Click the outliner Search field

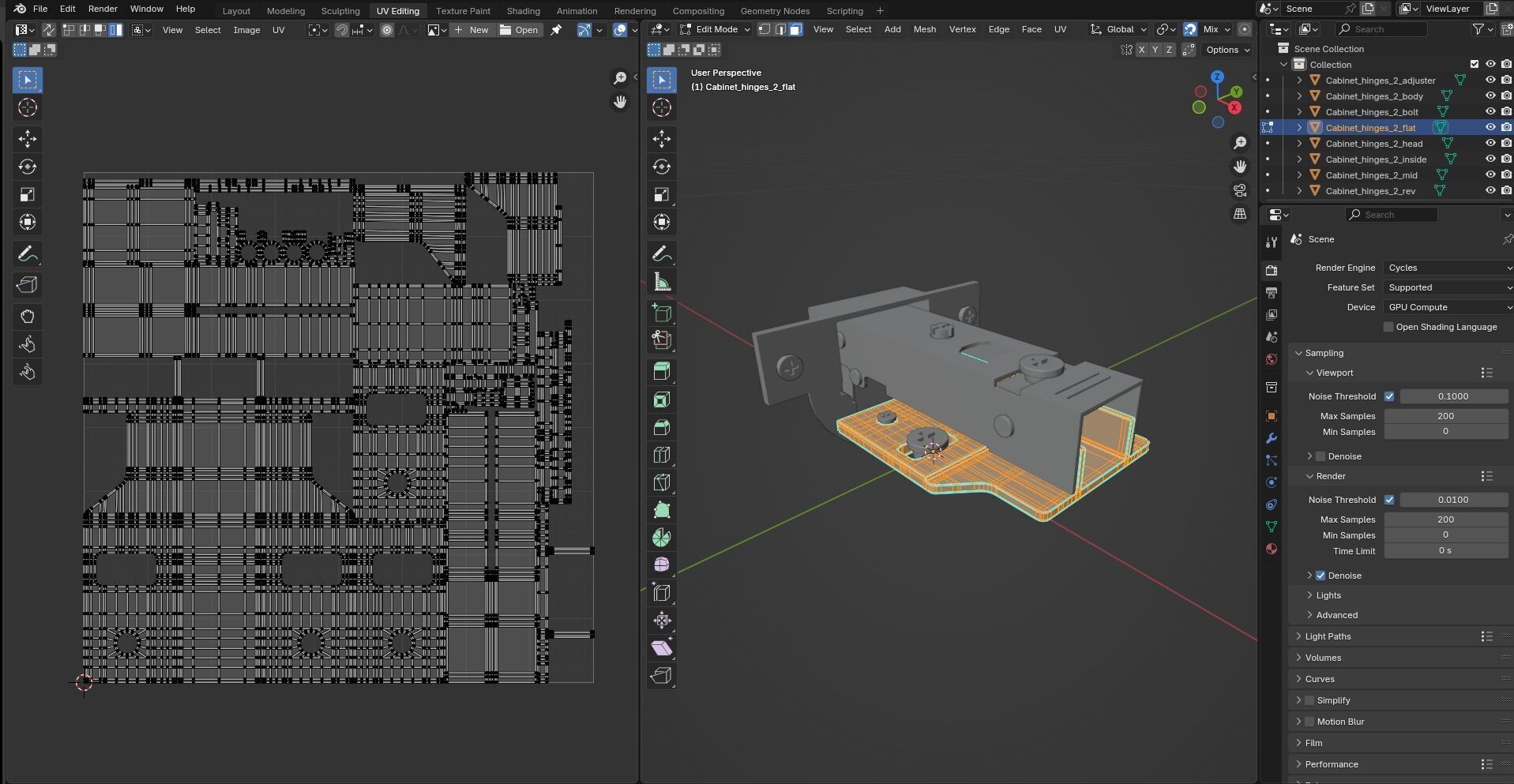[x=1381, y=29]
